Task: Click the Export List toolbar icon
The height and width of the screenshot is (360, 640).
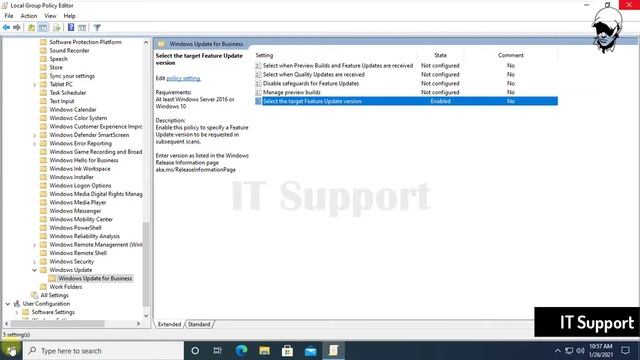Action: 57,27
